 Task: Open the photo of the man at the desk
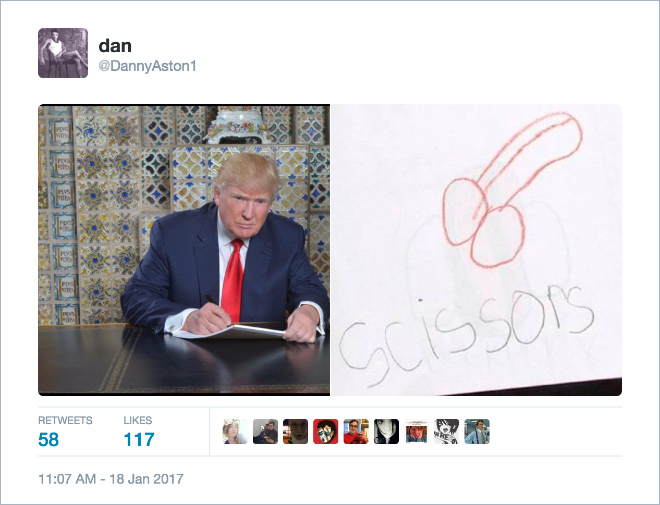coord(184,250)
